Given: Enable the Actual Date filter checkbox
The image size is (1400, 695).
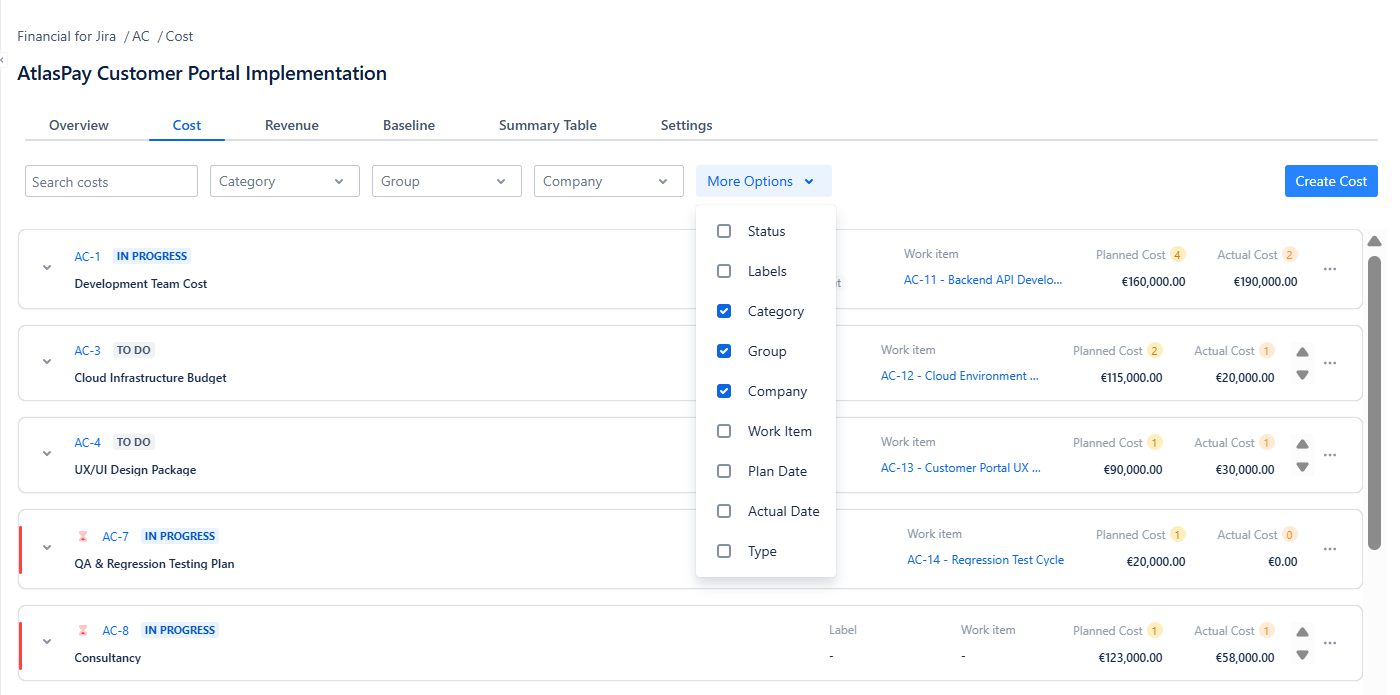Looking at the screenshot, I should point(724,511).
